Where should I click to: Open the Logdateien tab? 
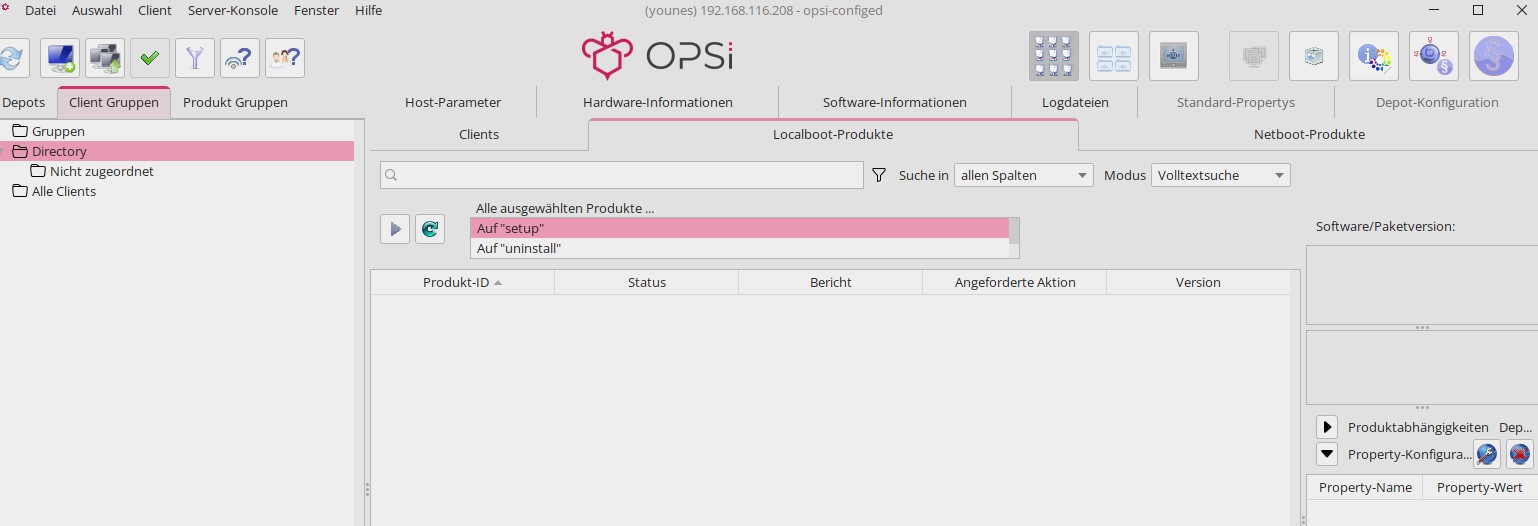pyautogui.click(x=1075, y=102)
